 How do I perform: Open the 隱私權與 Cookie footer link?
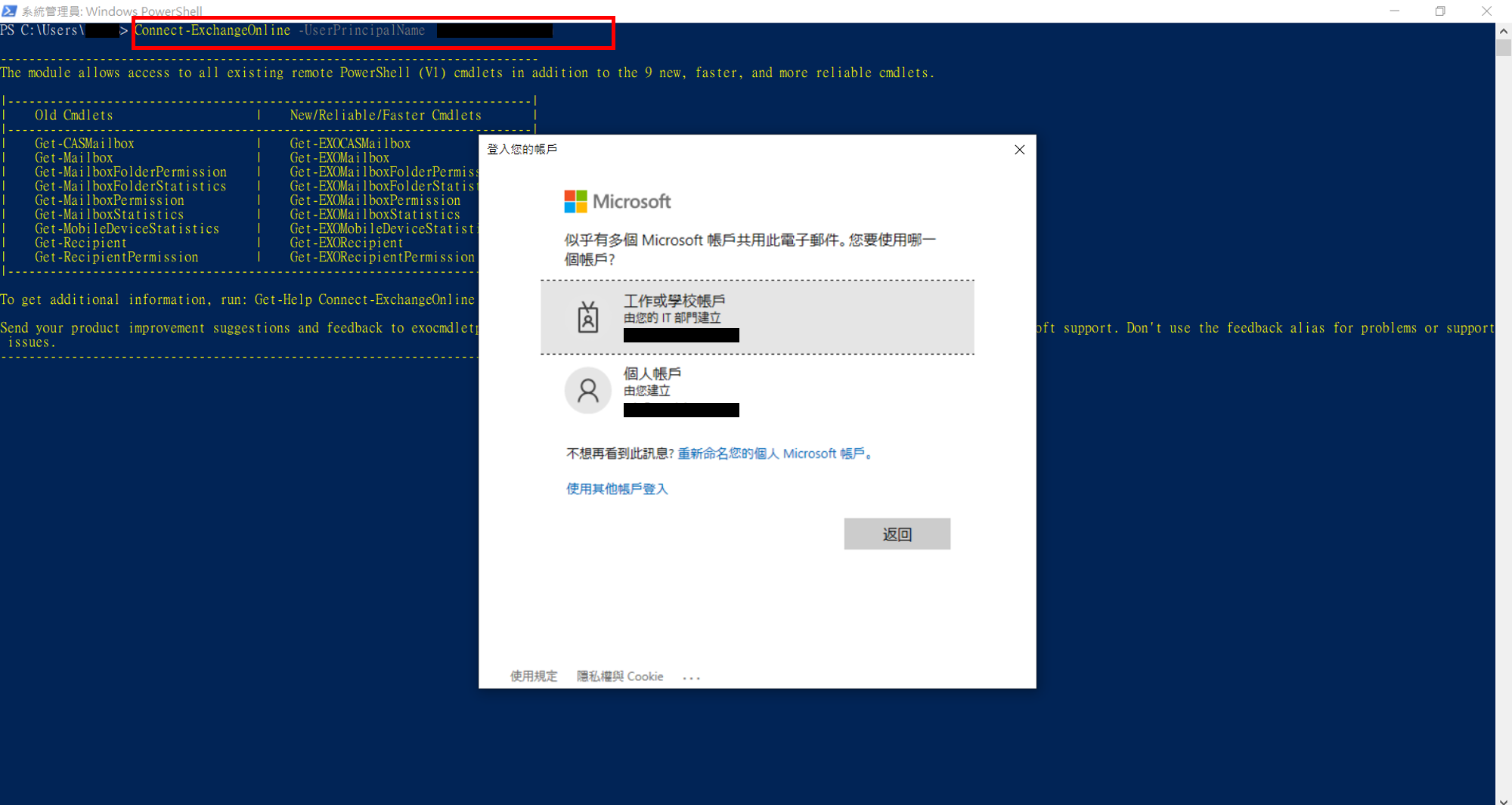click(x=619, y=677)
